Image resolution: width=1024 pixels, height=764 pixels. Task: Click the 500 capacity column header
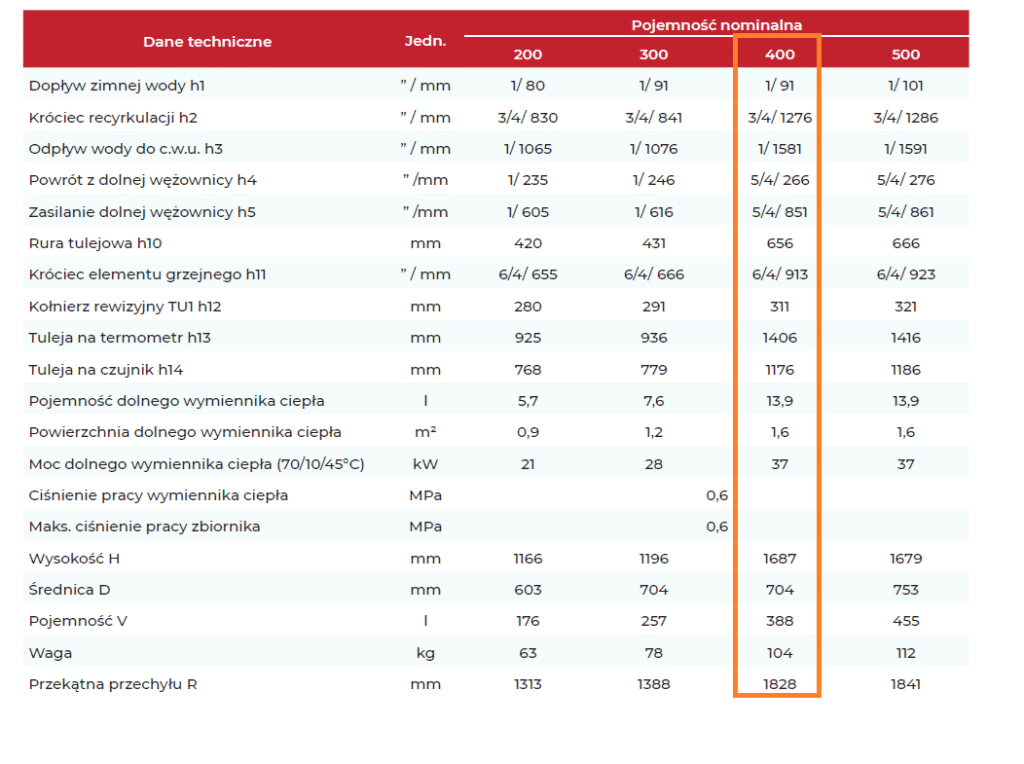[905, 54]
